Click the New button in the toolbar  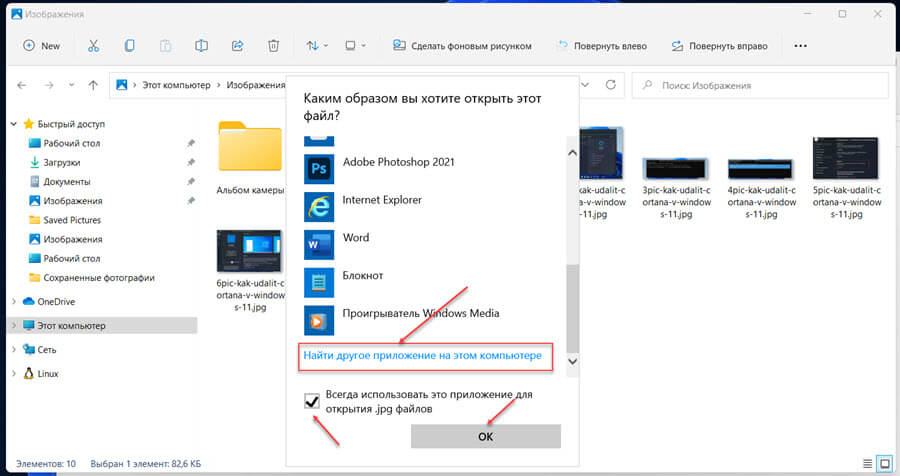click(41, 46)
